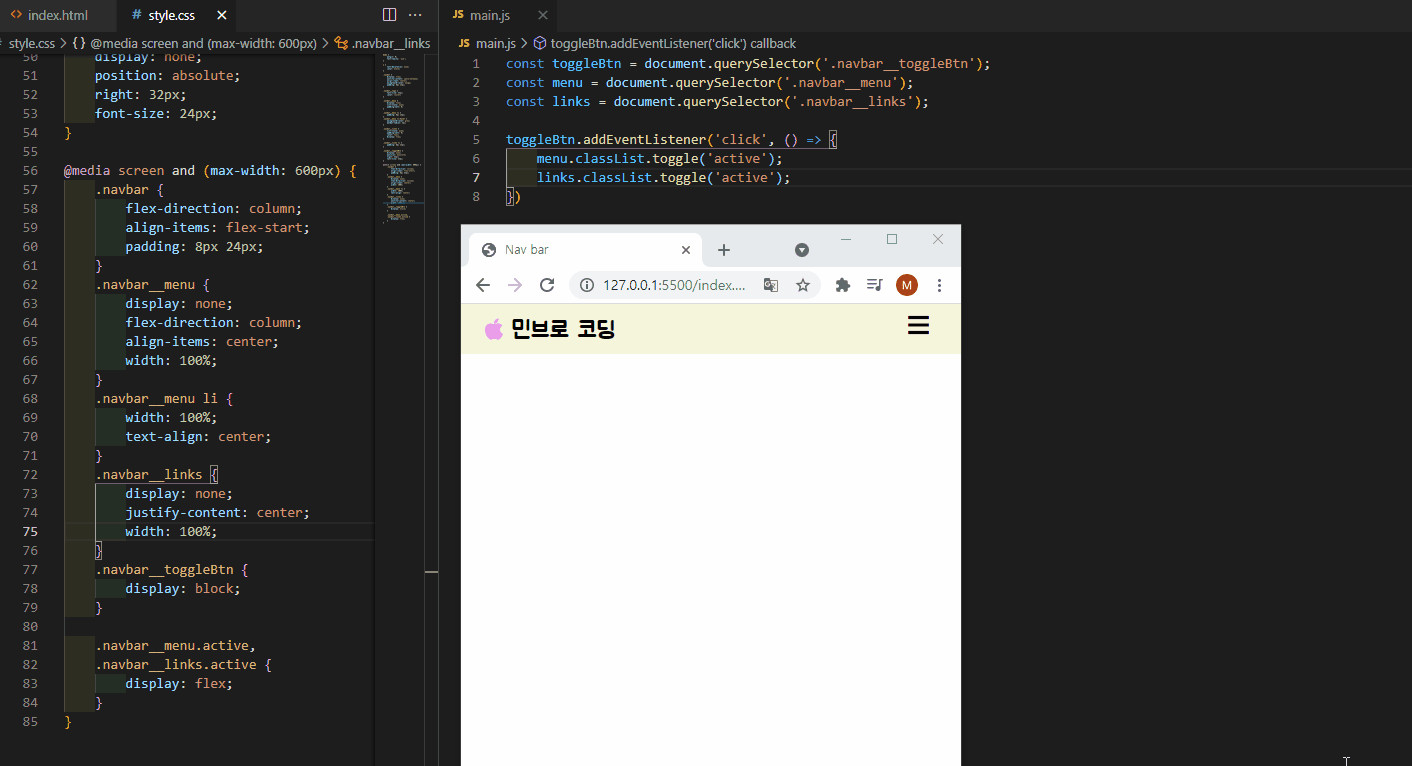Open the main.js breadcrumb

click(487, 43)
